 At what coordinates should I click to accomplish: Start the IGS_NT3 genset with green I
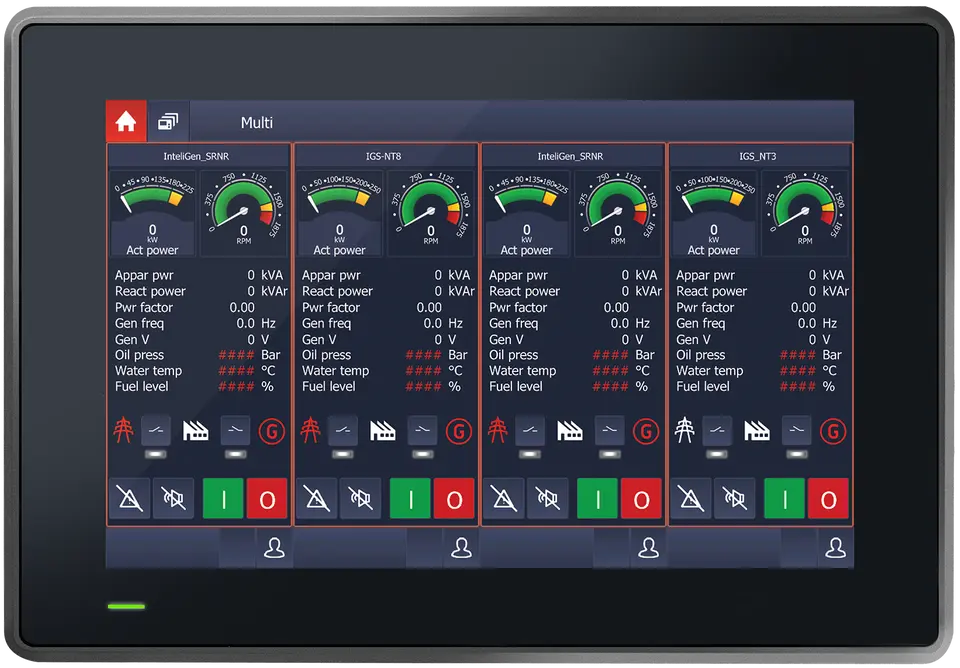coord(784,499)
